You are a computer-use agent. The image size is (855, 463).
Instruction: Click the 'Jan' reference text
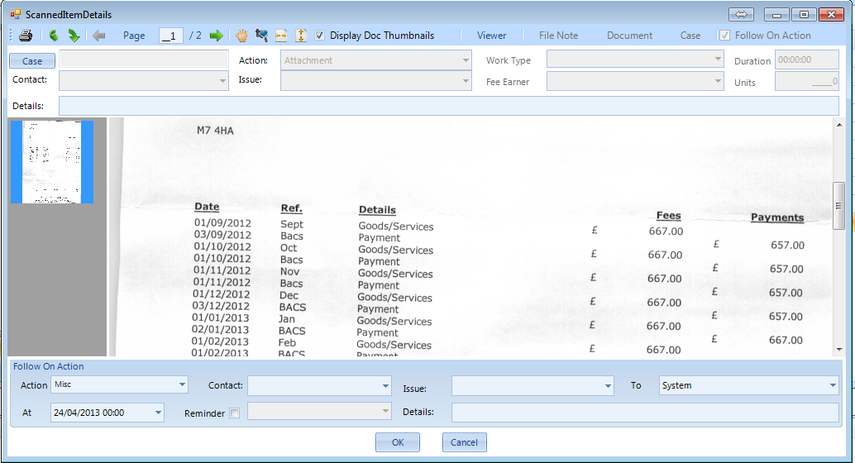tap(287, 319)
